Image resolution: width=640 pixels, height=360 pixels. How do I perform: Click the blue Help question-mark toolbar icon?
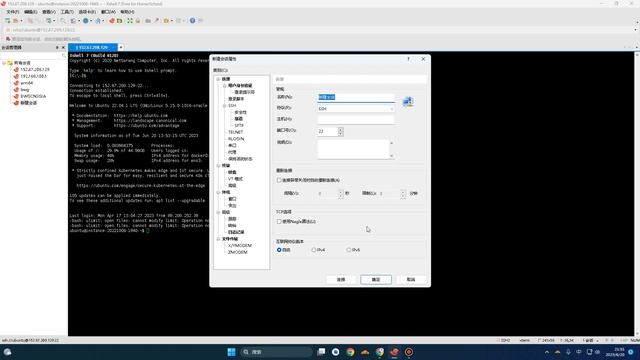coord(192,20)
